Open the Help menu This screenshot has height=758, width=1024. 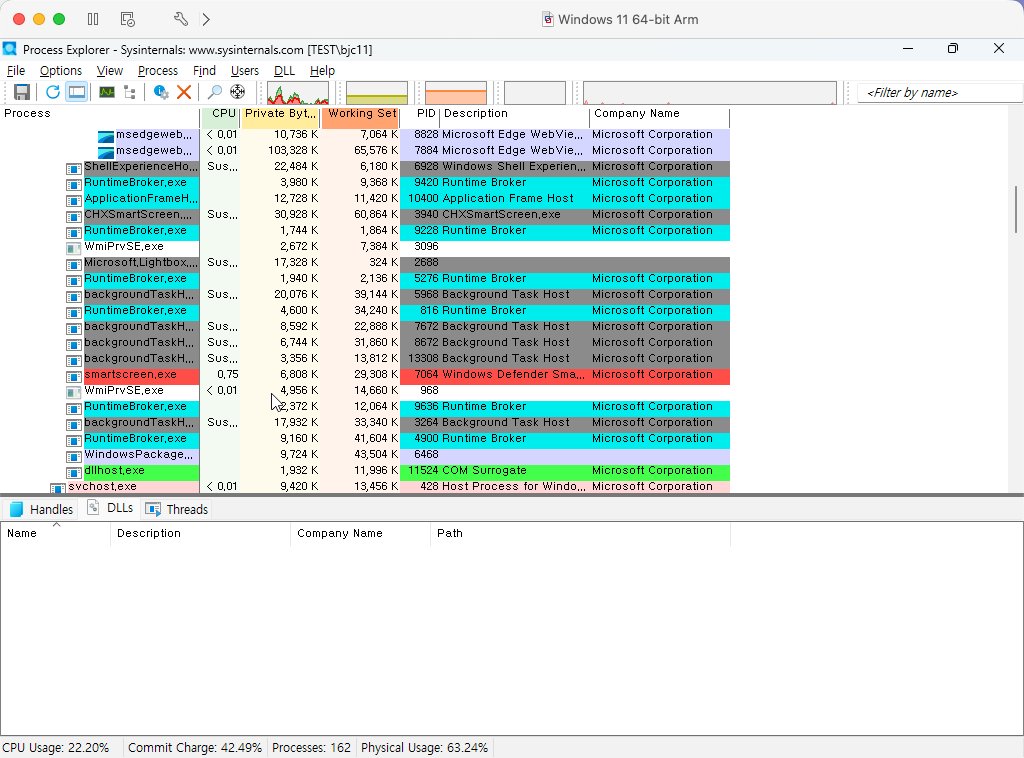click(322, 71)
